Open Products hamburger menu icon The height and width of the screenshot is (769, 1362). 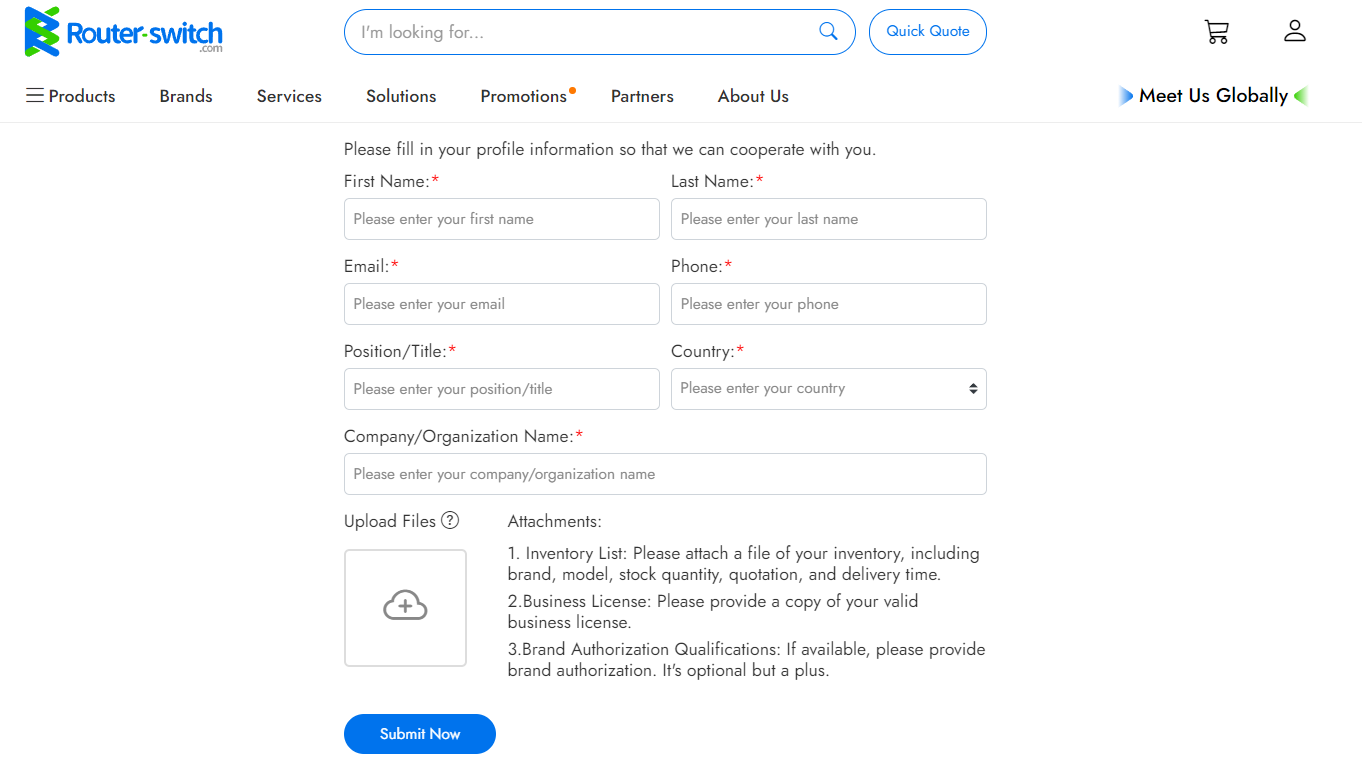tap(35, 96)
